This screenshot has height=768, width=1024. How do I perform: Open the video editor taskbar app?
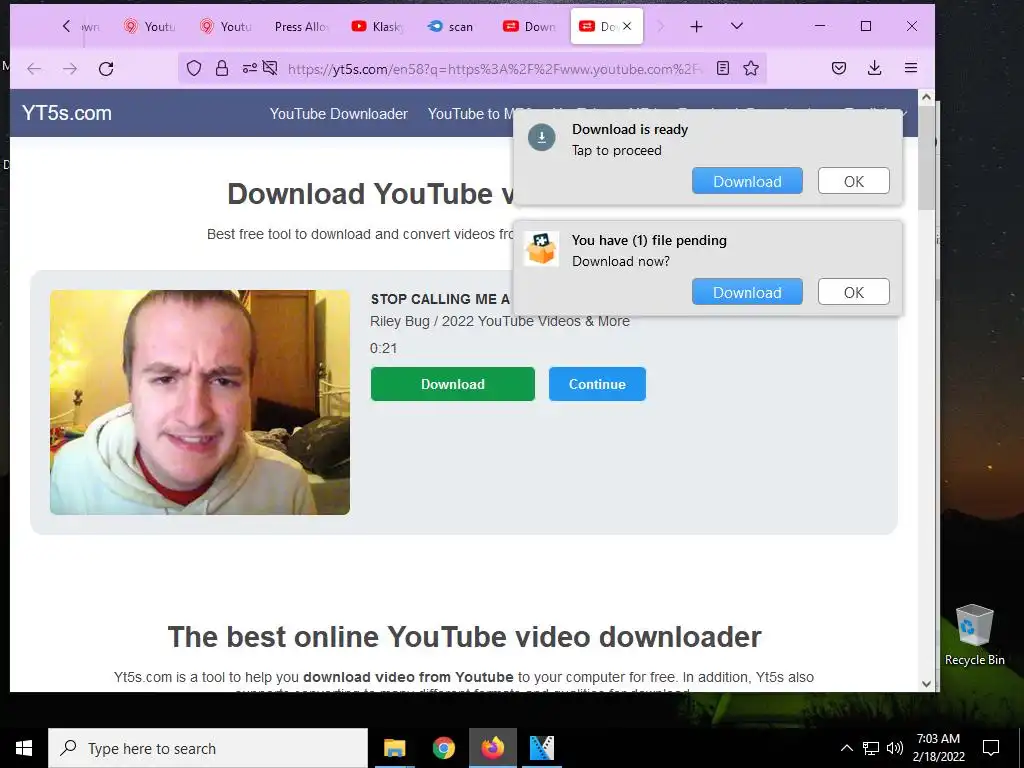point(541,748)
